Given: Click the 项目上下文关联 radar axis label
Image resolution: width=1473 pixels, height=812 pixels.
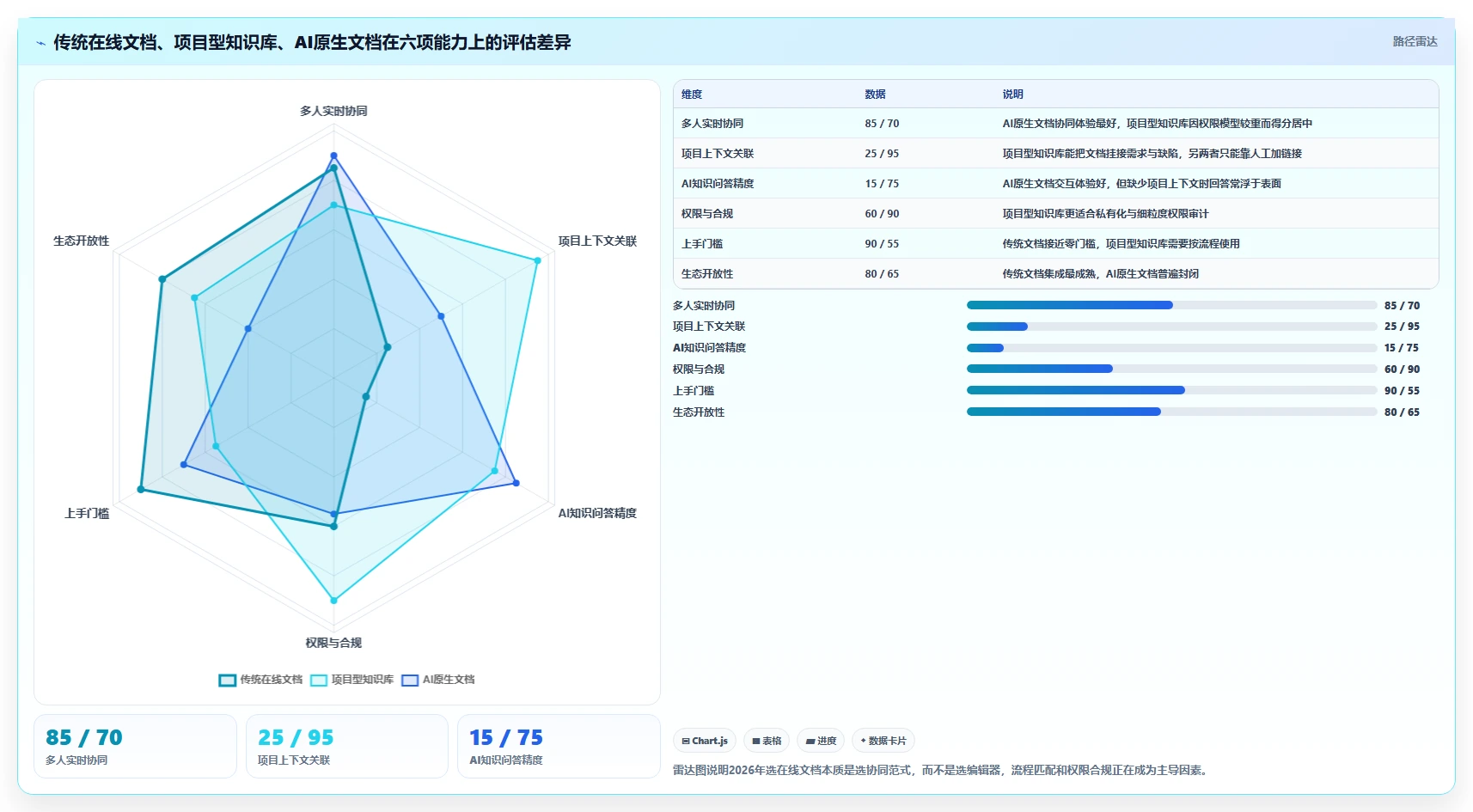Looking at the screenshot, I should coord(597,241).
